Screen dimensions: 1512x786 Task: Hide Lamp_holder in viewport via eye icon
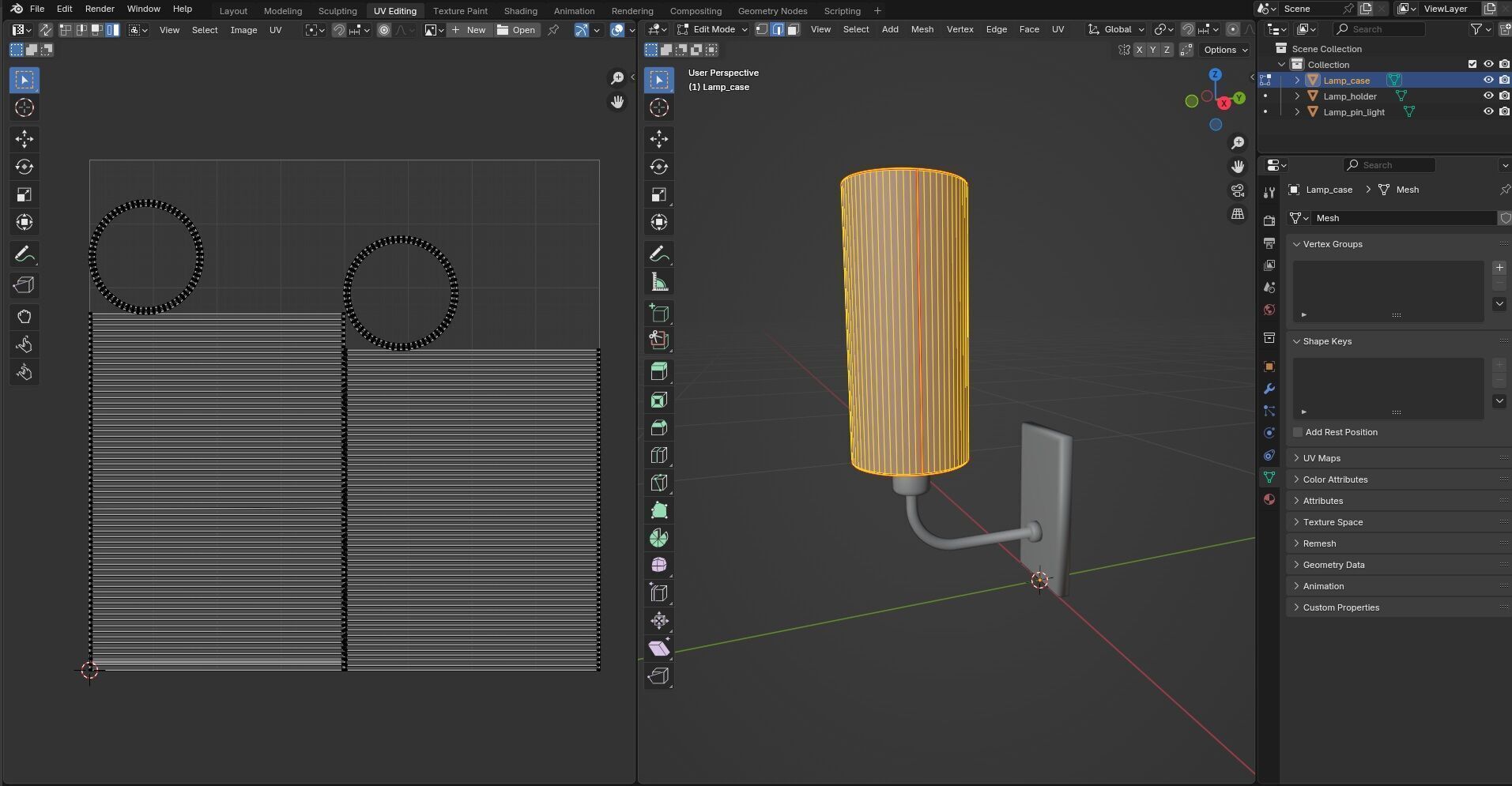point(1488,96)
